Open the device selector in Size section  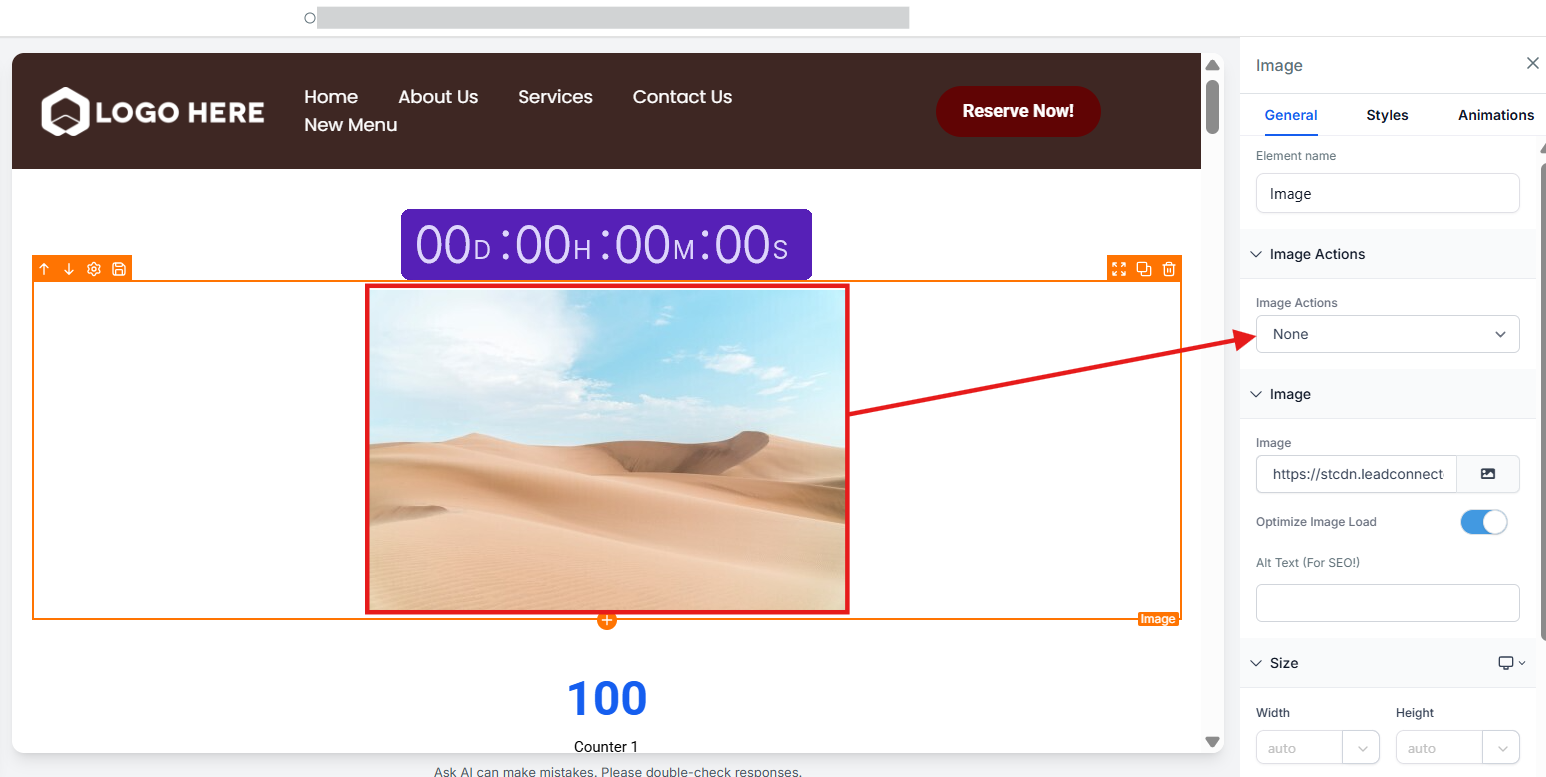tap(1511, 663)
